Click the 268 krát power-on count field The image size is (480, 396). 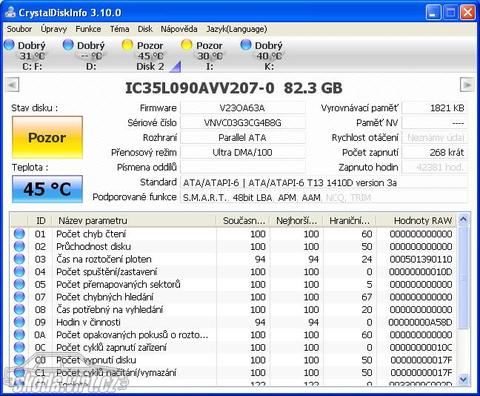pos(435,153)
